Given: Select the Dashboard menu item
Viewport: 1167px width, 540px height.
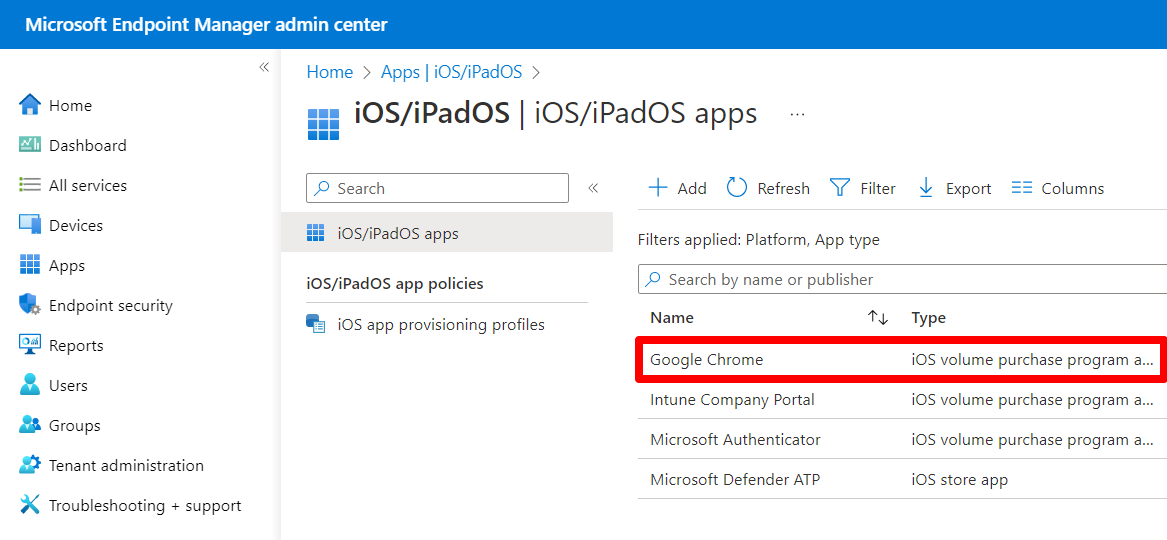Looking at the screenshot, I should [x=88, y=145].
